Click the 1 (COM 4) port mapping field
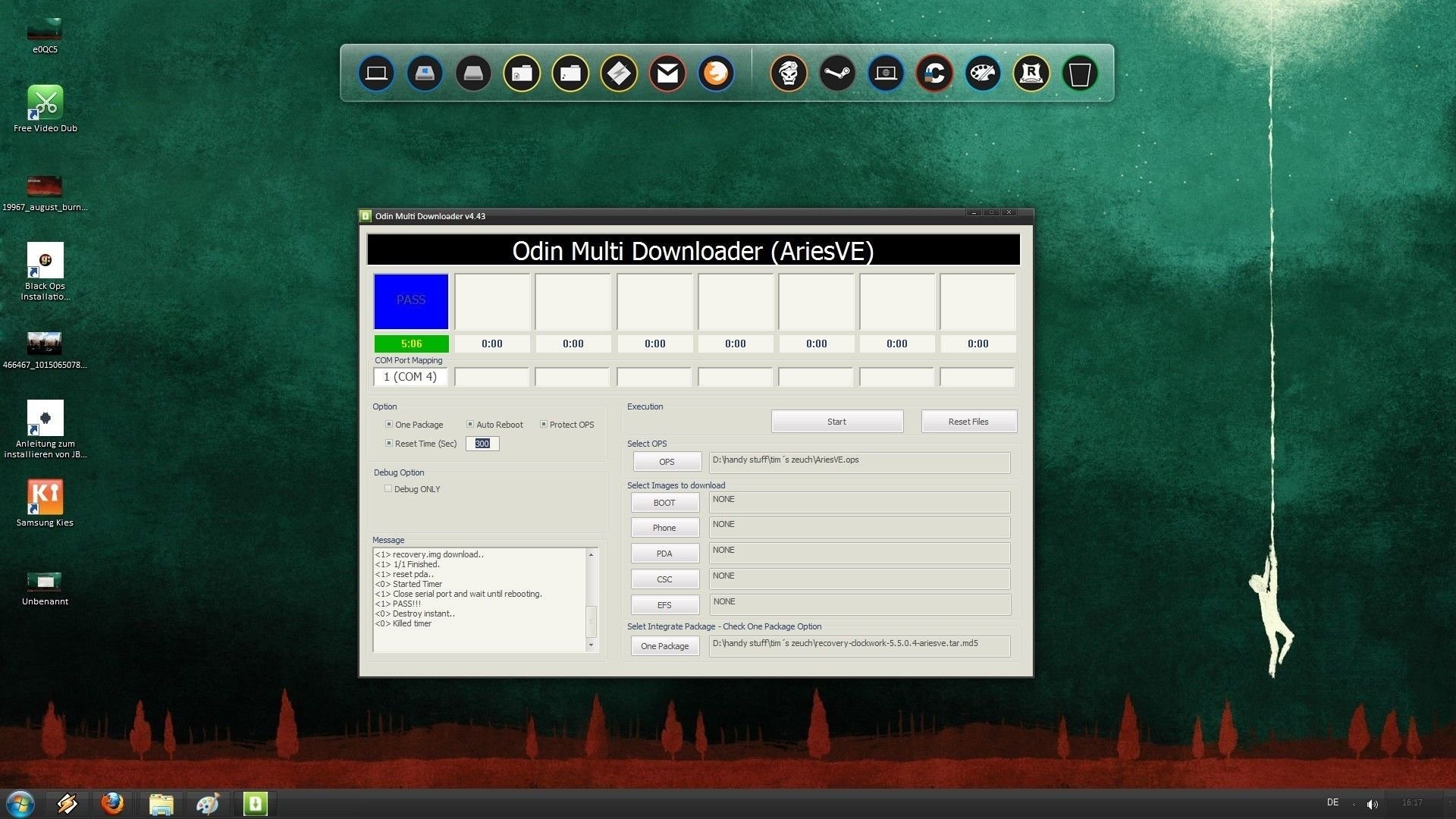The height and width of the screenshot is (819, 1456). pyautogui.click(x=410, y=377)
